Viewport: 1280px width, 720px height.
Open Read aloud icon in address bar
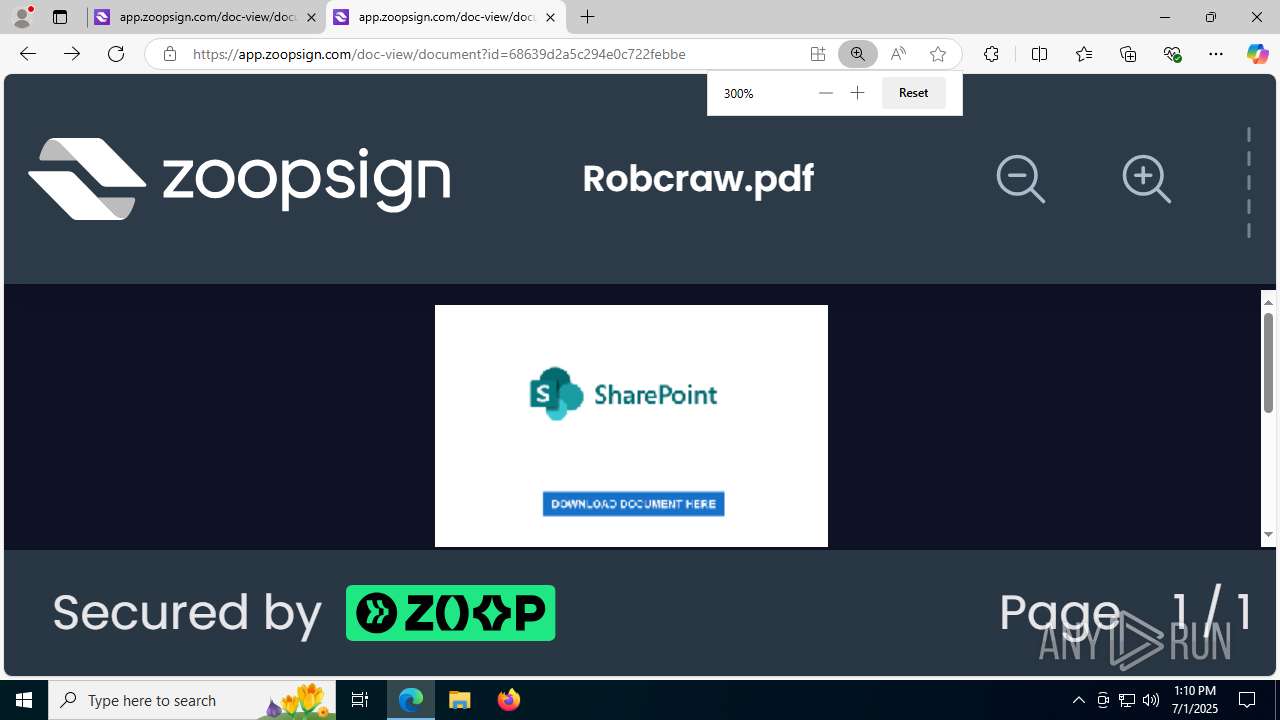coord(897,54)
